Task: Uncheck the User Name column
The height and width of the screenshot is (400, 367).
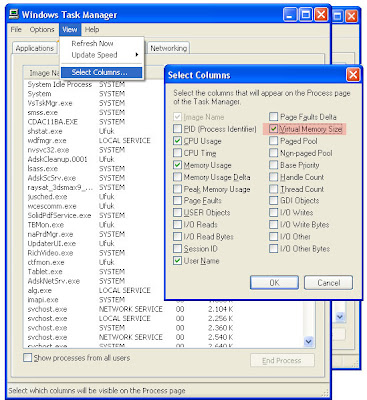Action: click(177, 260)
